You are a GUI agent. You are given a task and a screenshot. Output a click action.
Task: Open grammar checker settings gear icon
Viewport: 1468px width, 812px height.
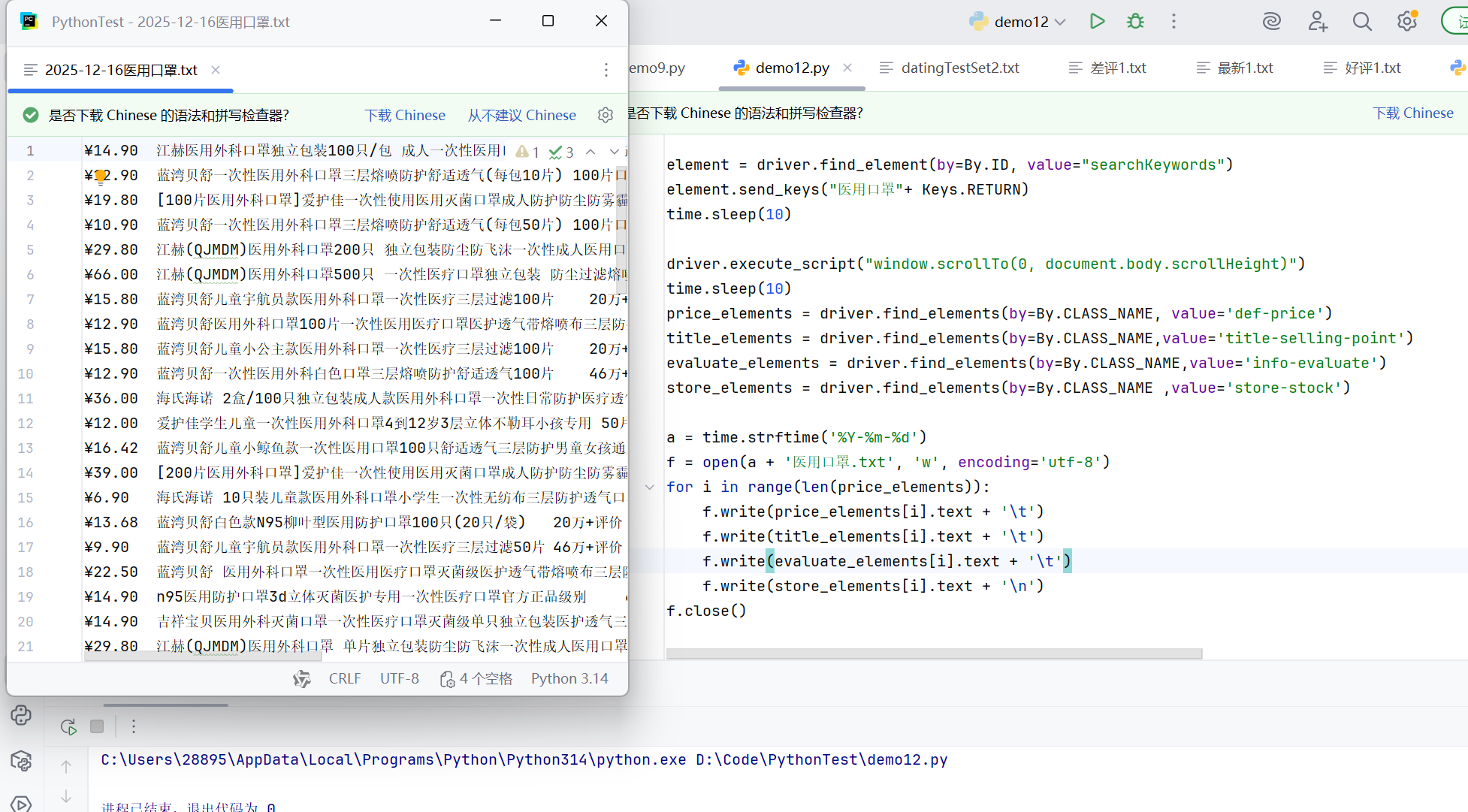click(x=606, y=115)
